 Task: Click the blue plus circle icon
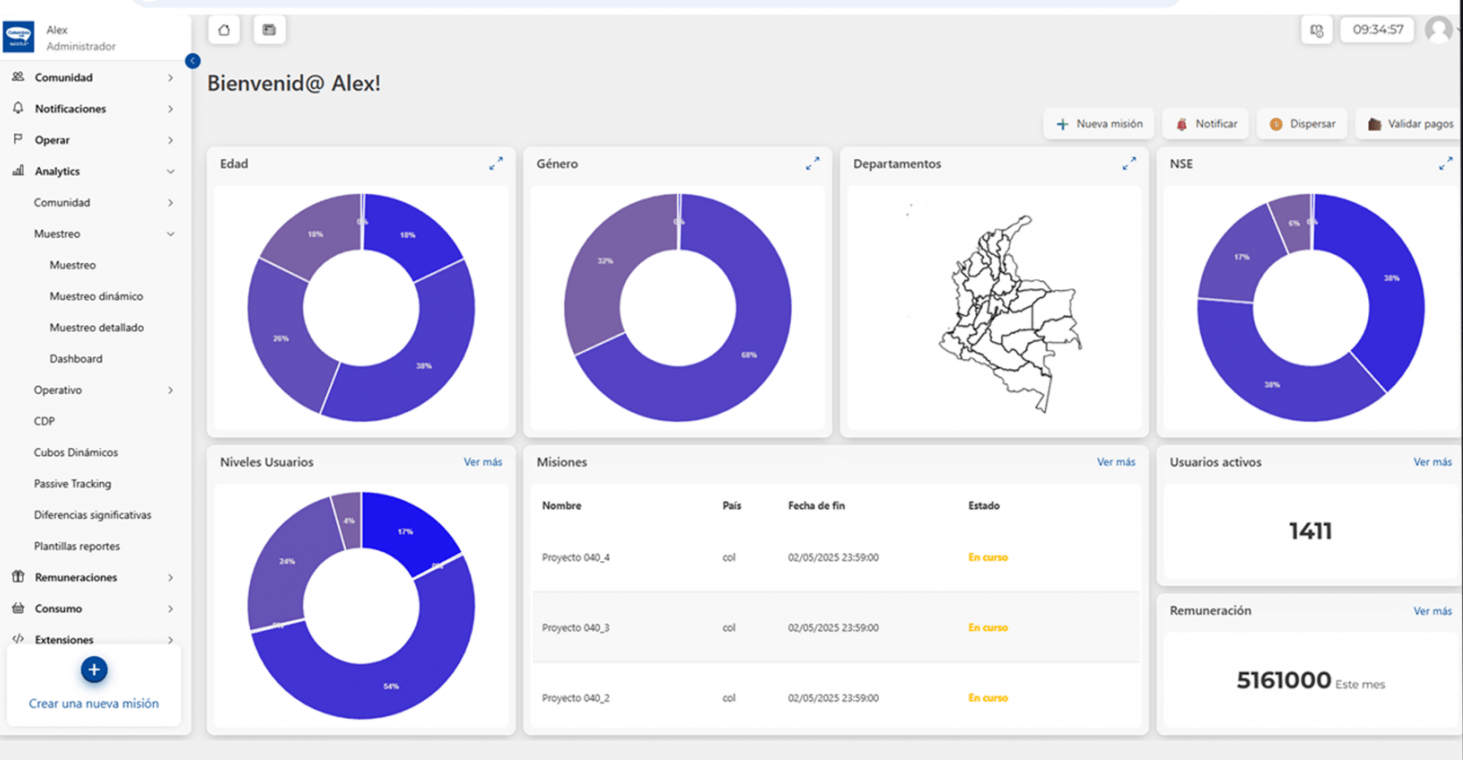coord(94,670)
